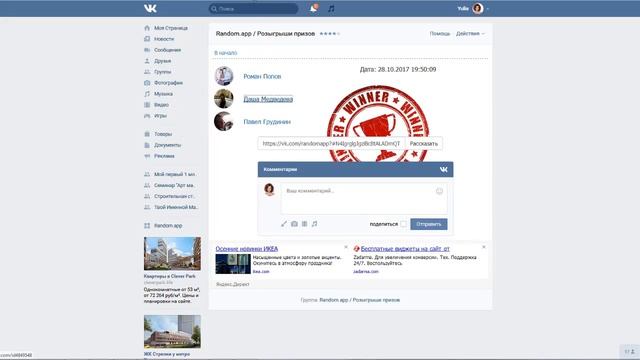The image size is (640, 360).
Task: Click the Новости newspaper icon
Action: (x=147, y=39)
